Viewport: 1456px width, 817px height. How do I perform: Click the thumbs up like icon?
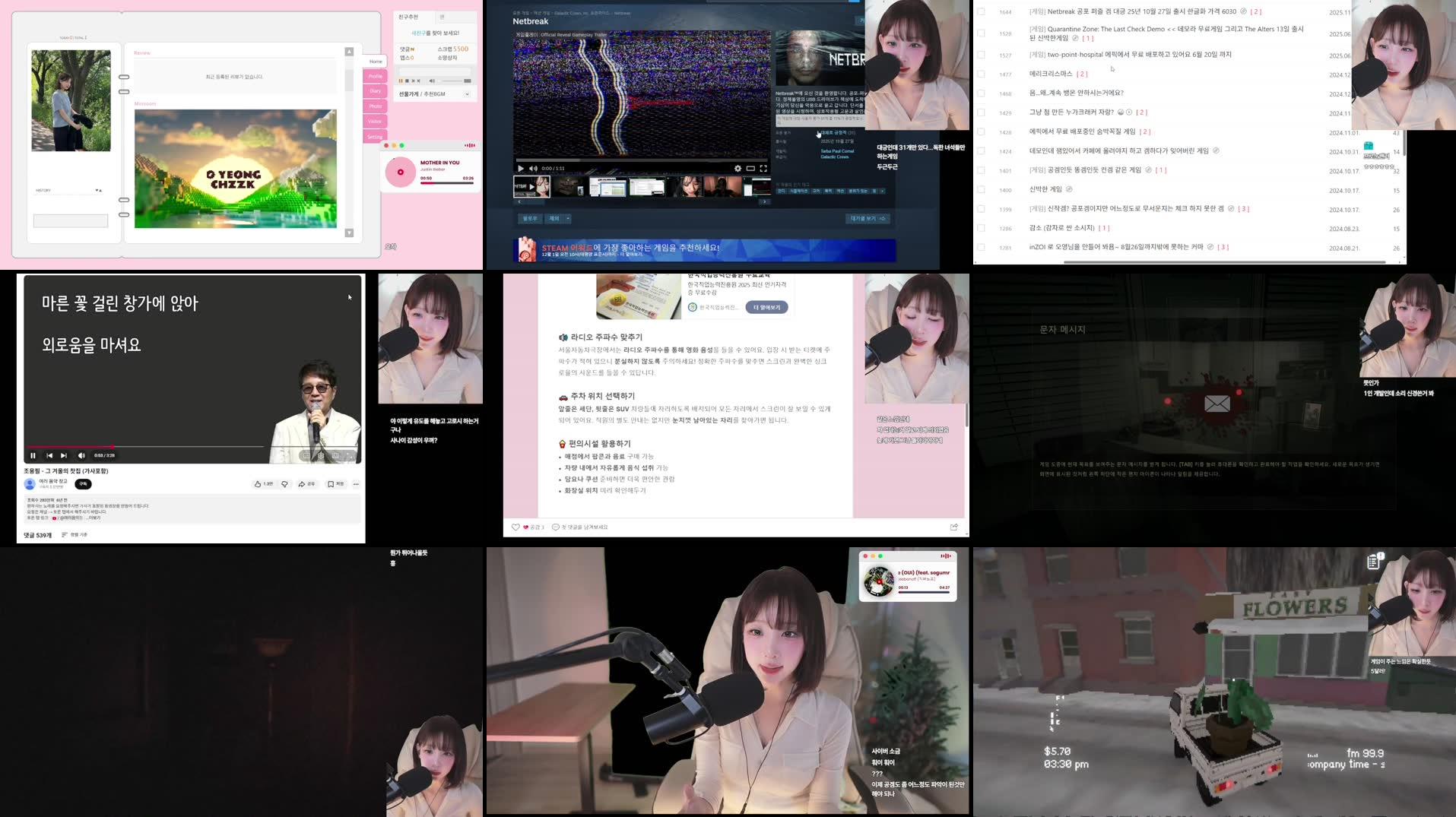pos(258,484)
